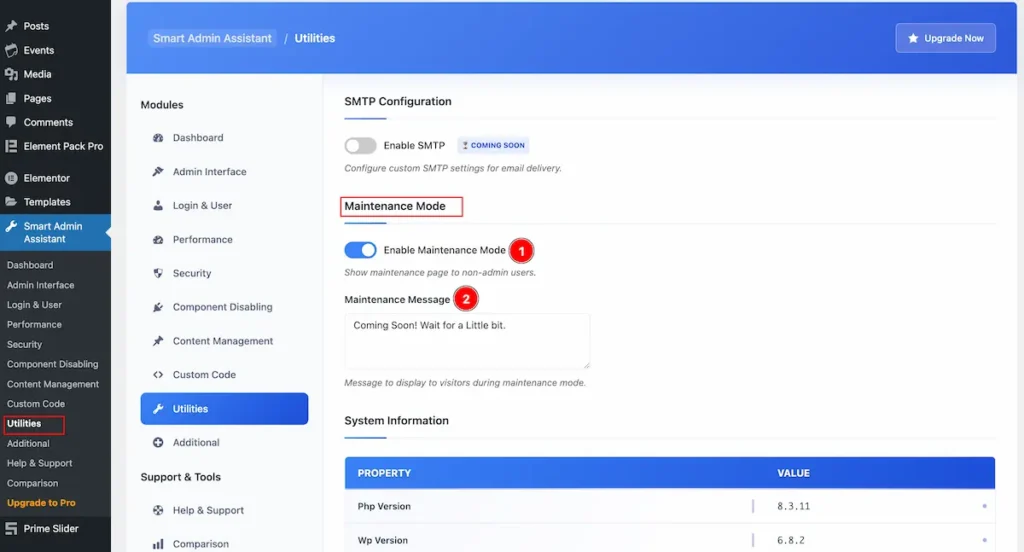Click the PROPERTY column header
This screenshot has width=1024, height=552.
click(x=384, y=474)
